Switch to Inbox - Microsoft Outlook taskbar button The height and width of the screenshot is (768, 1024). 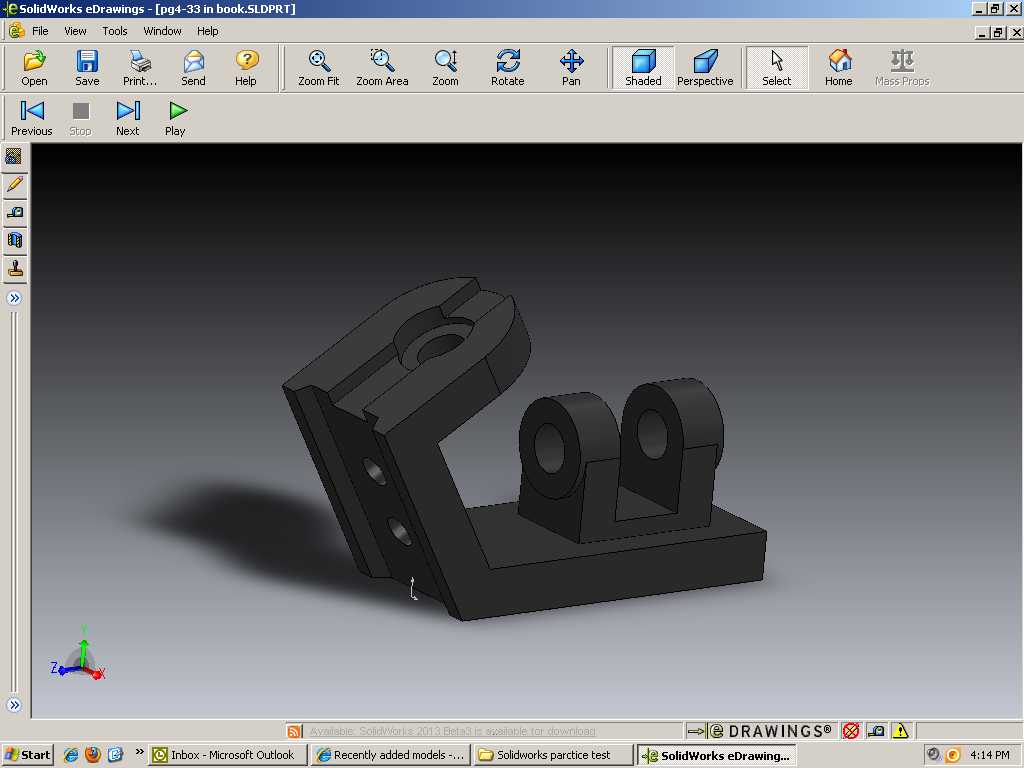click(227, 755)
